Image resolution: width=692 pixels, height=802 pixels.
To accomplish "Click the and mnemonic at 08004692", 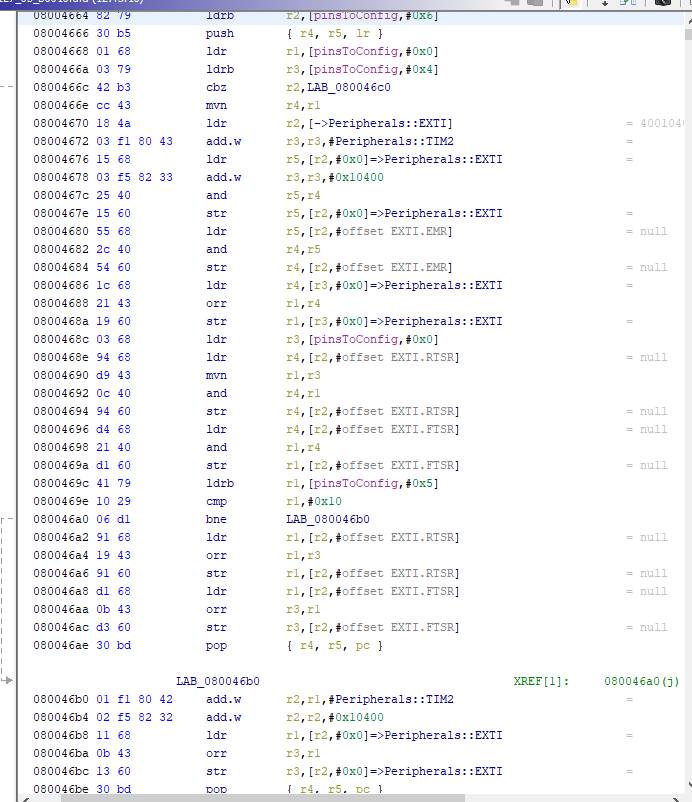I will pyautogui.click(x=216, y=393).
